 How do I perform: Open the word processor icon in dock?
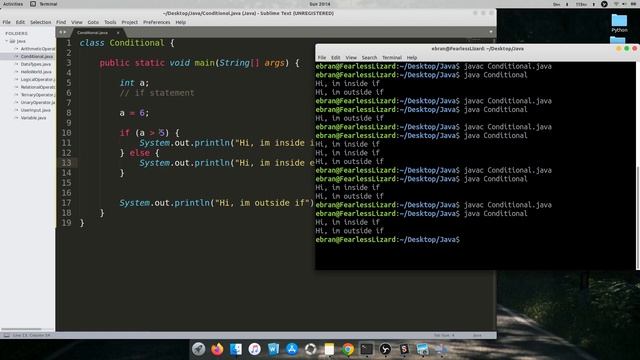(x=273, y=349)
